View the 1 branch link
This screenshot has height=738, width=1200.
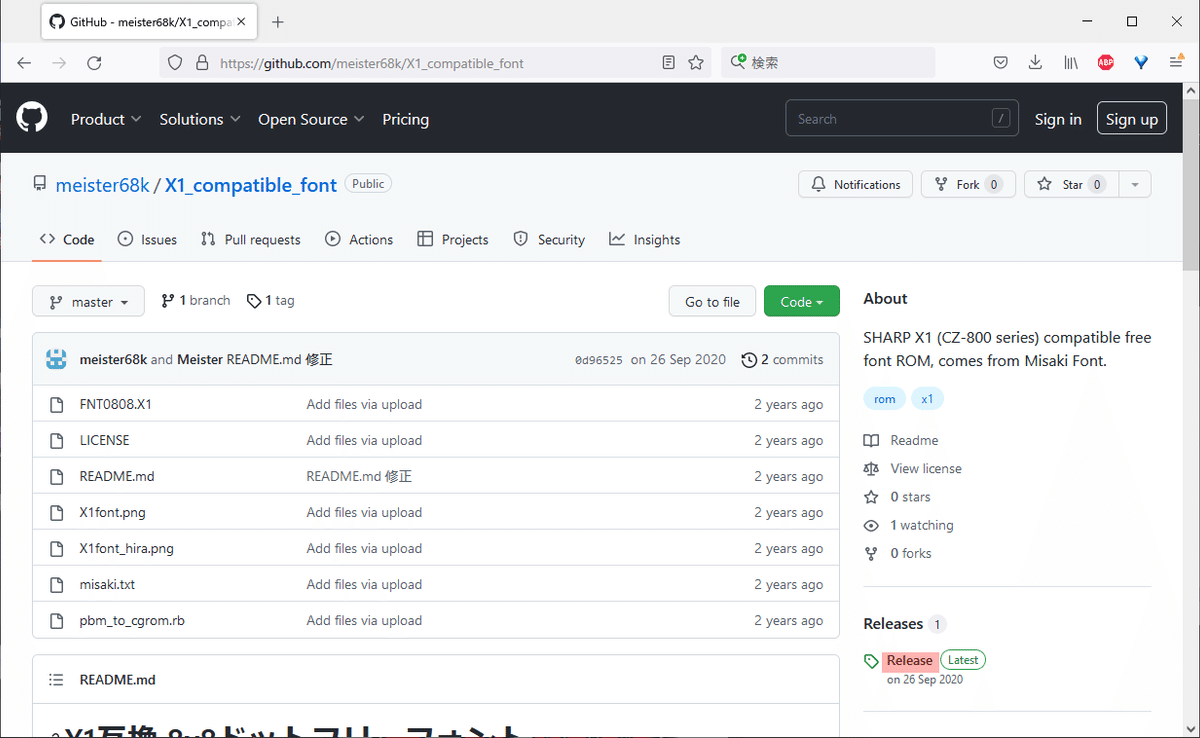[x=196, y=300]
